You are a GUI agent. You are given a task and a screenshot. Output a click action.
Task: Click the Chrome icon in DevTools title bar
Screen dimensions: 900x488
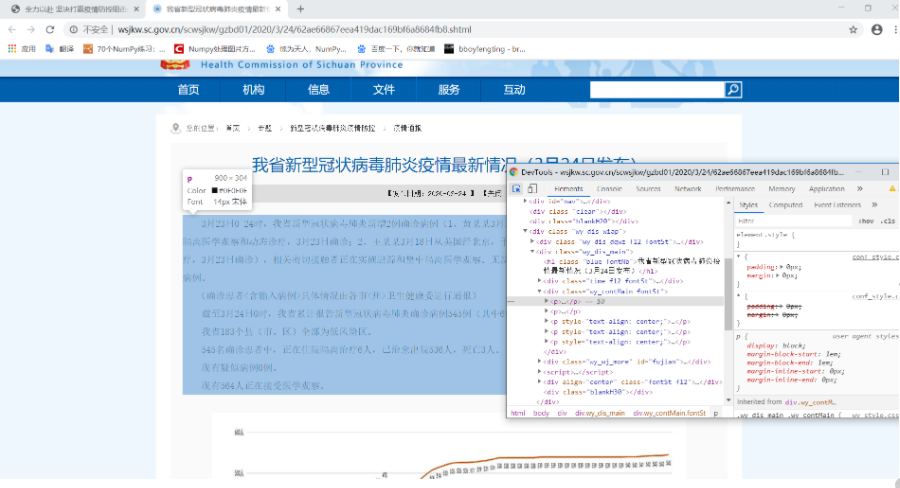(514, 172)
